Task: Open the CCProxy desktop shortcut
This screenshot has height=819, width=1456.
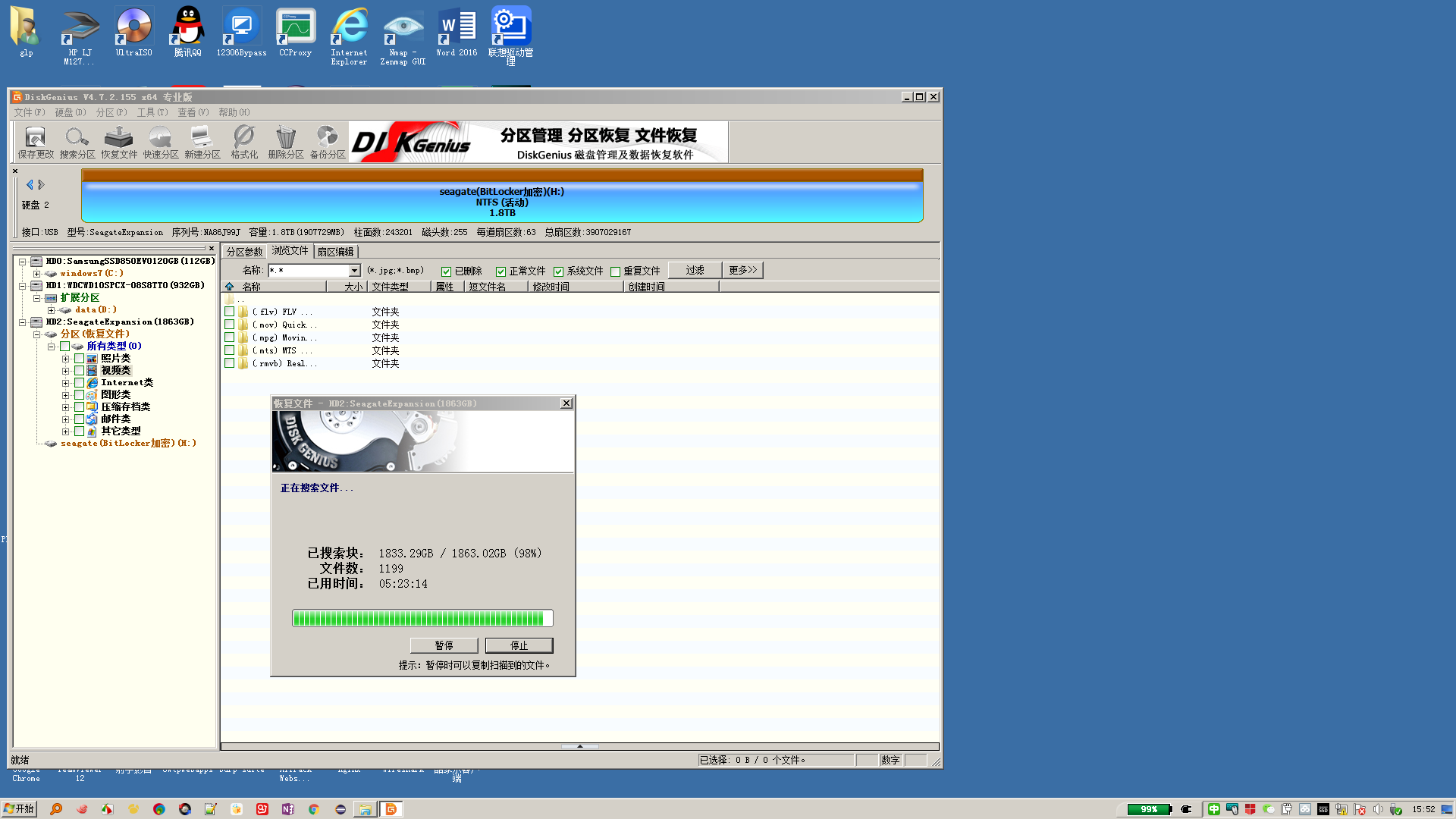Action: (296, 33)
